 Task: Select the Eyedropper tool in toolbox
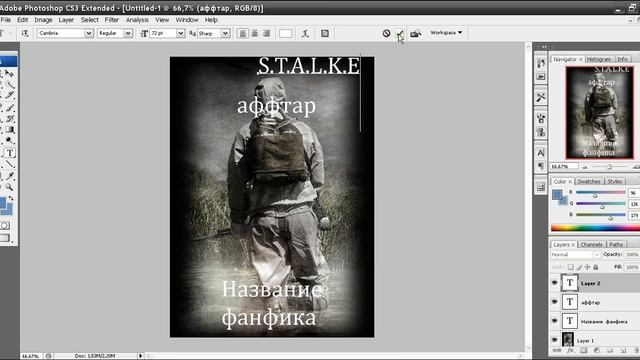(10, 176)
